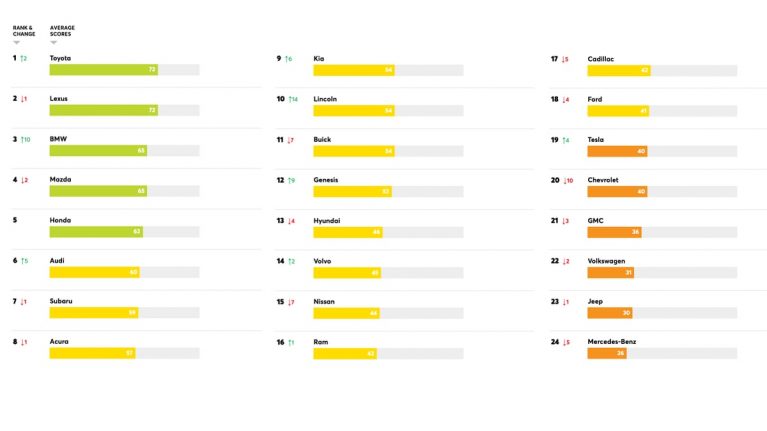Screen dimensions: 767x431
Task: Select the Subaru brand name
Action: click(61, 301)
